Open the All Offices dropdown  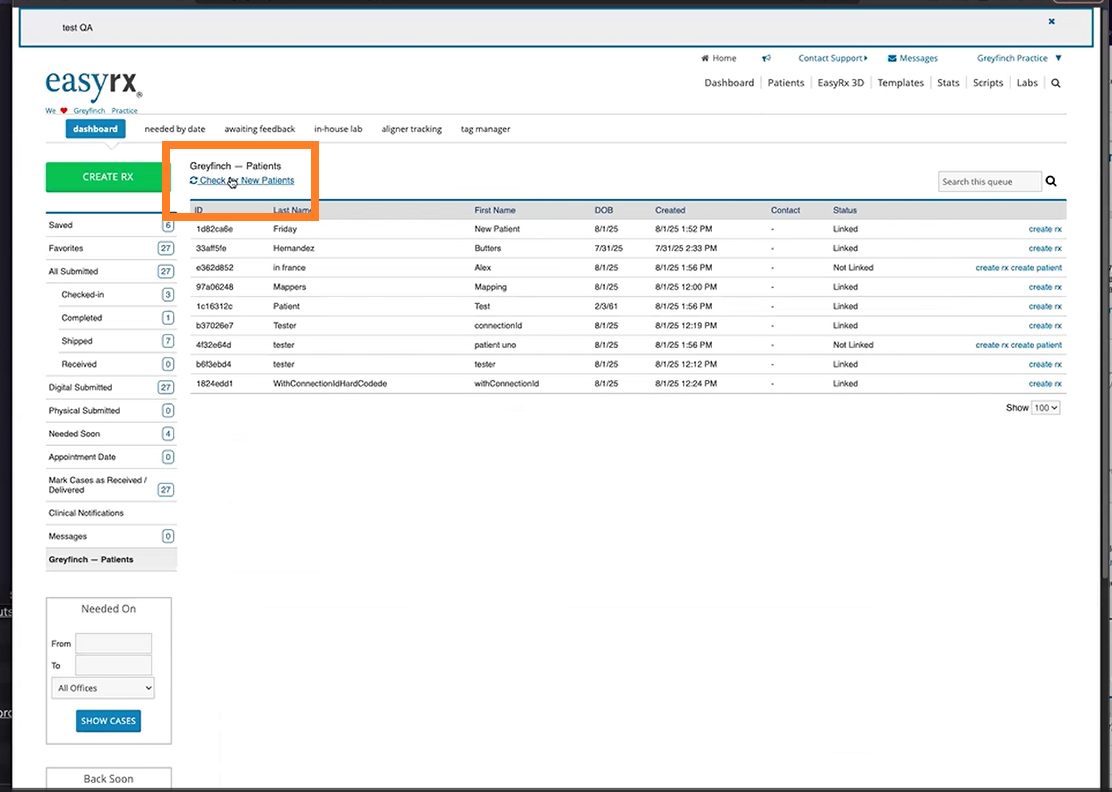click(103, 688)
